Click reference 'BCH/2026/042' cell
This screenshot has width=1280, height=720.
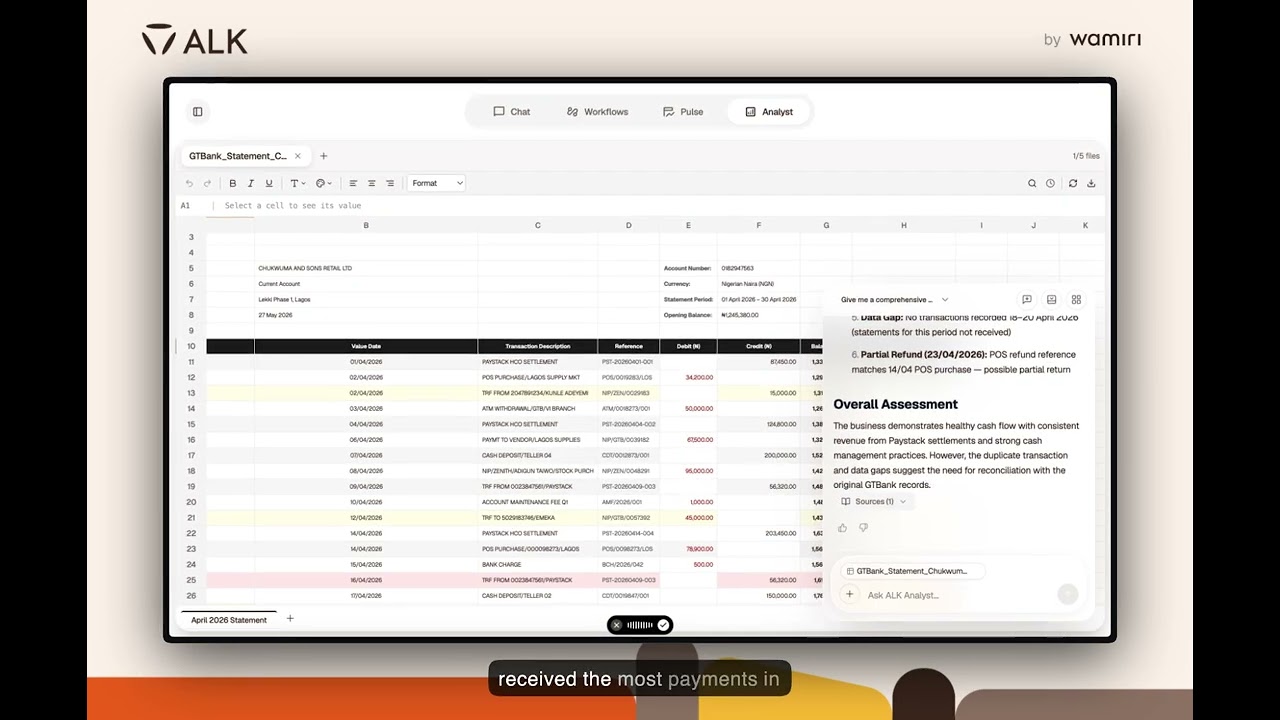(629, 564)
